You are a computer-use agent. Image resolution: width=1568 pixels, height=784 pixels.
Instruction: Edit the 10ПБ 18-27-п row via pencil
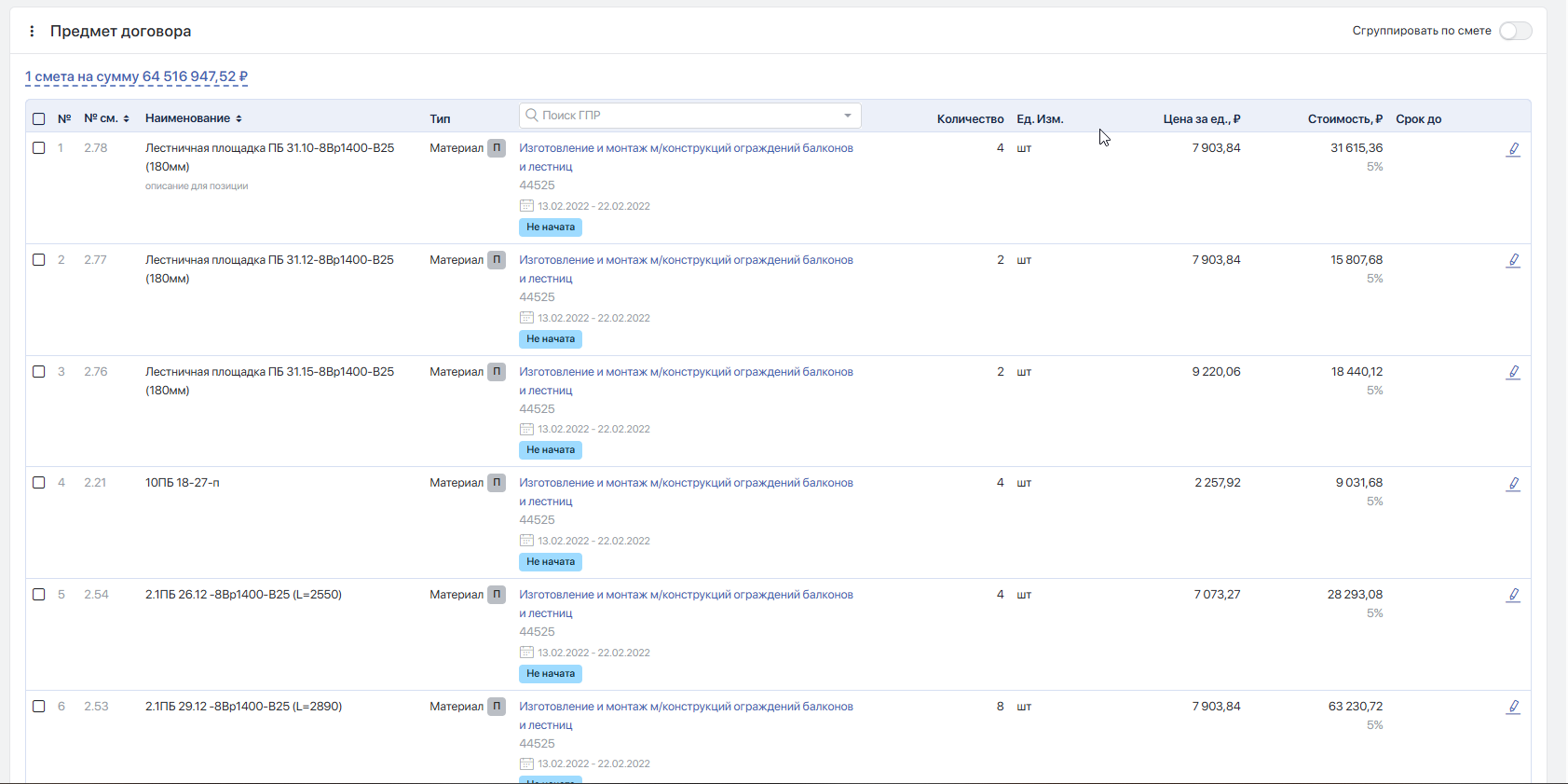[x=1513, y=484]
